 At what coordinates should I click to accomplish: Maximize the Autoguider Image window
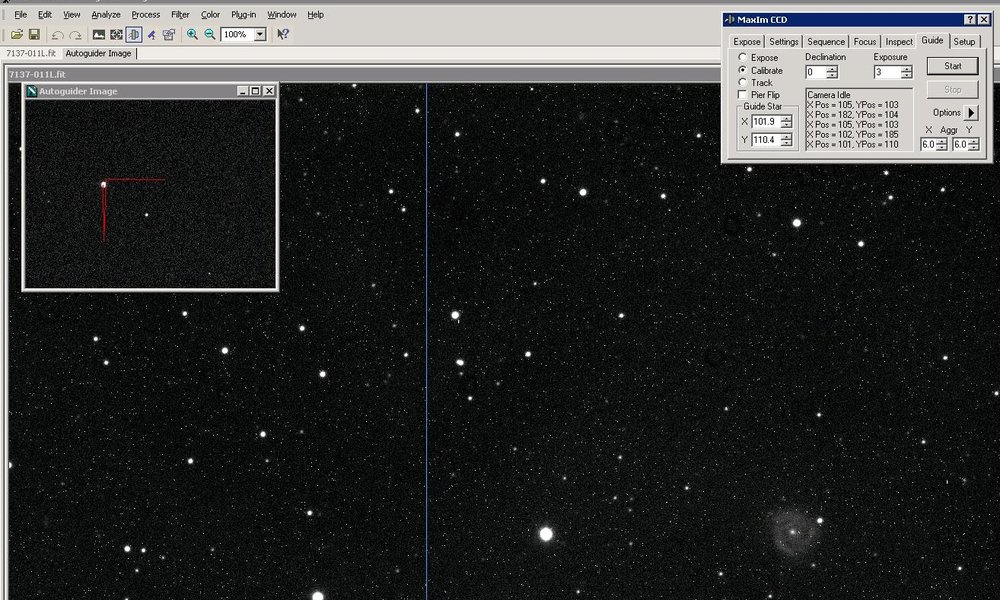point(256,91)
